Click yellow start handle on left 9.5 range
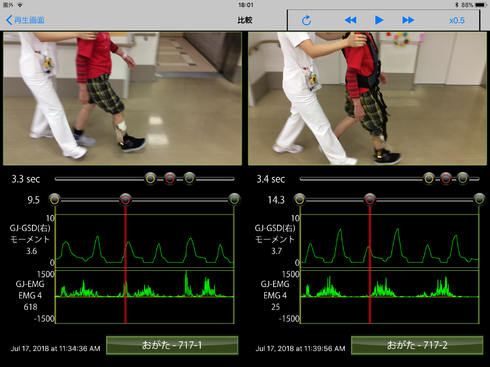 click(x=55, y=200)
